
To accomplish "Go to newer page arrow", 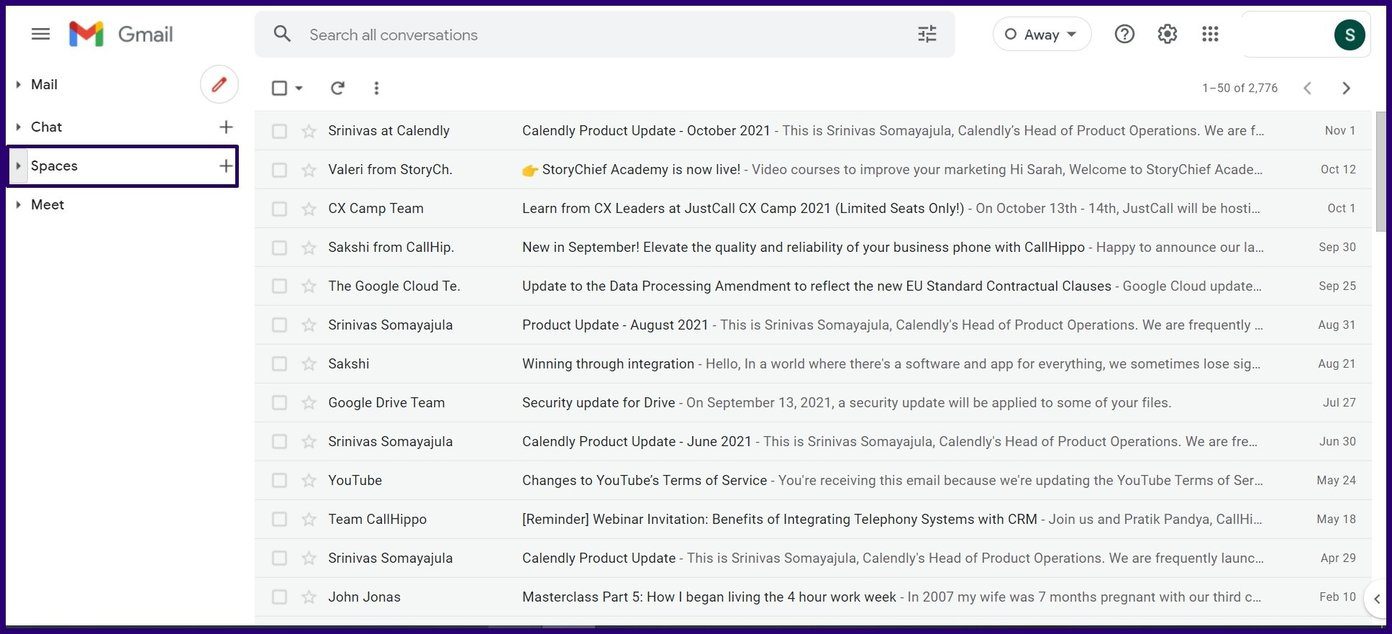I will tap(1307, 88).
